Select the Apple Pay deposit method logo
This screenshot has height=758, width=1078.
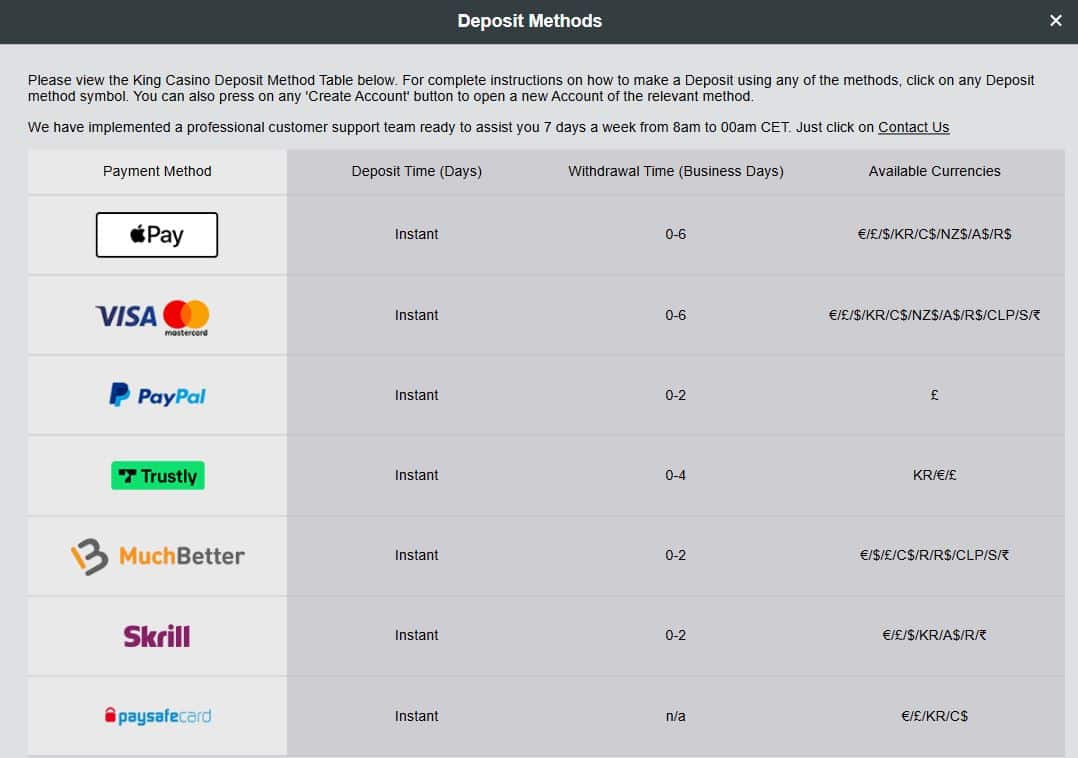click(x=156, y=234)
